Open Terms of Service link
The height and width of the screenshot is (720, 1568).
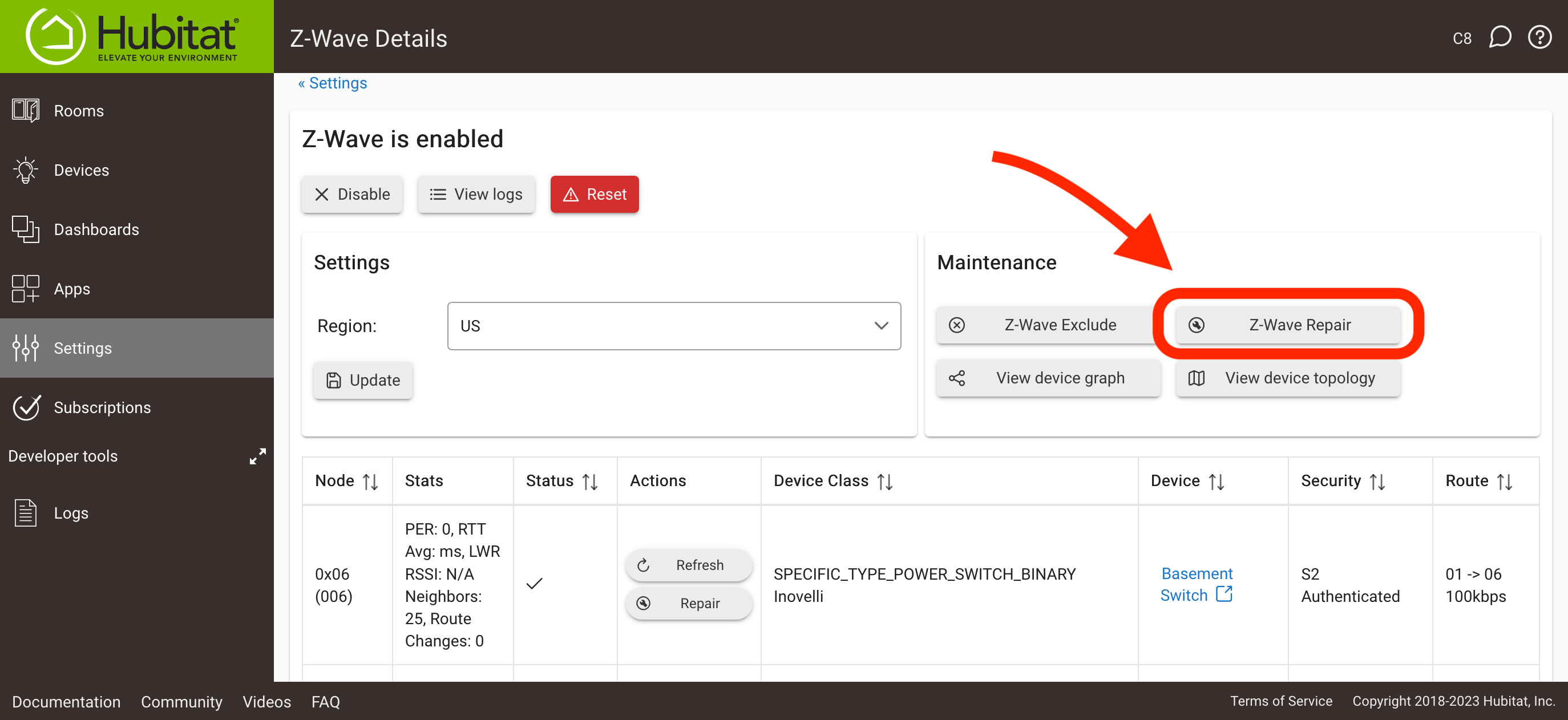[1280, 701]
